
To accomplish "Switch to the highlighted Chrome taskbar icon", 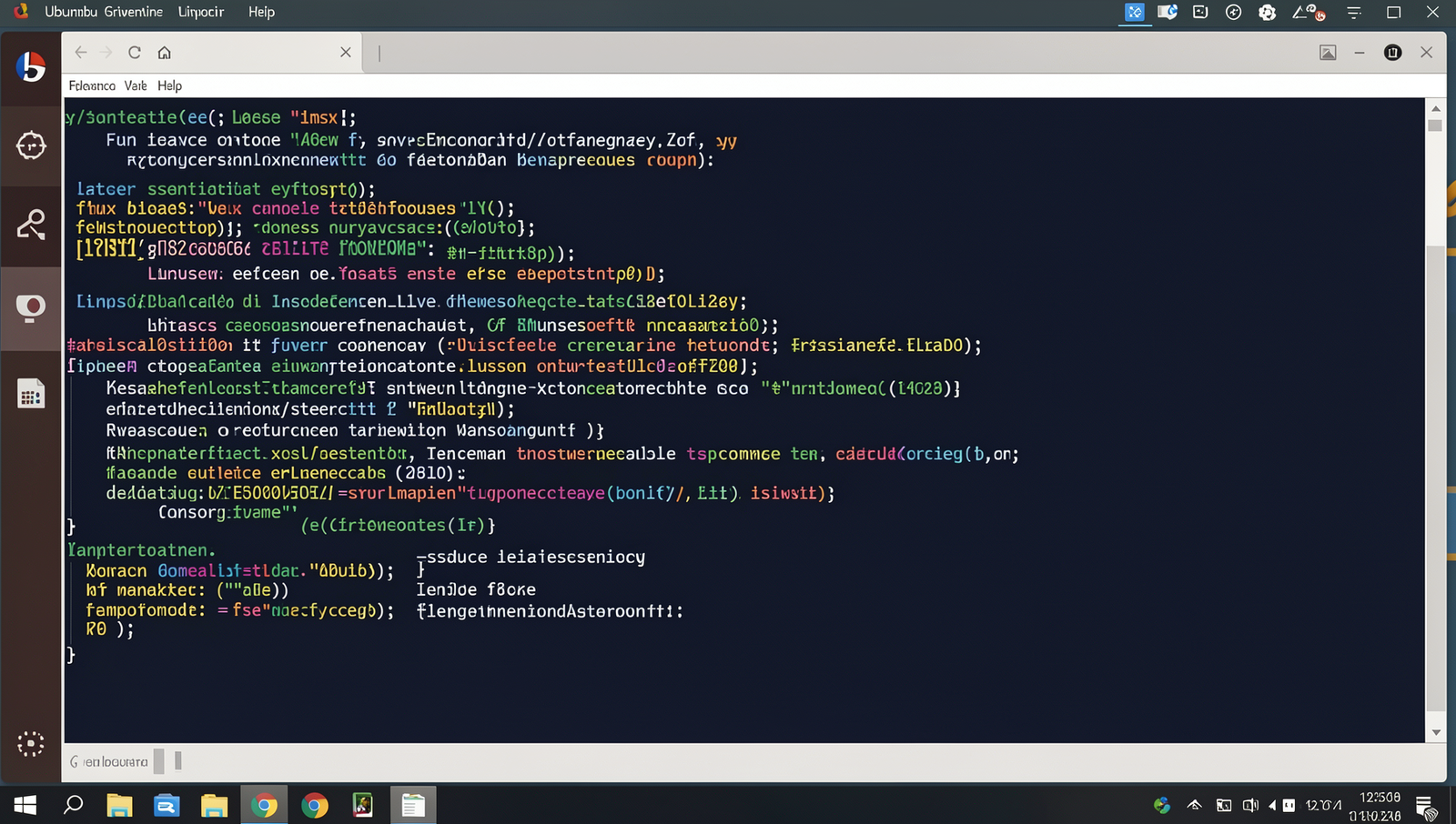I will tap(264, 806).
